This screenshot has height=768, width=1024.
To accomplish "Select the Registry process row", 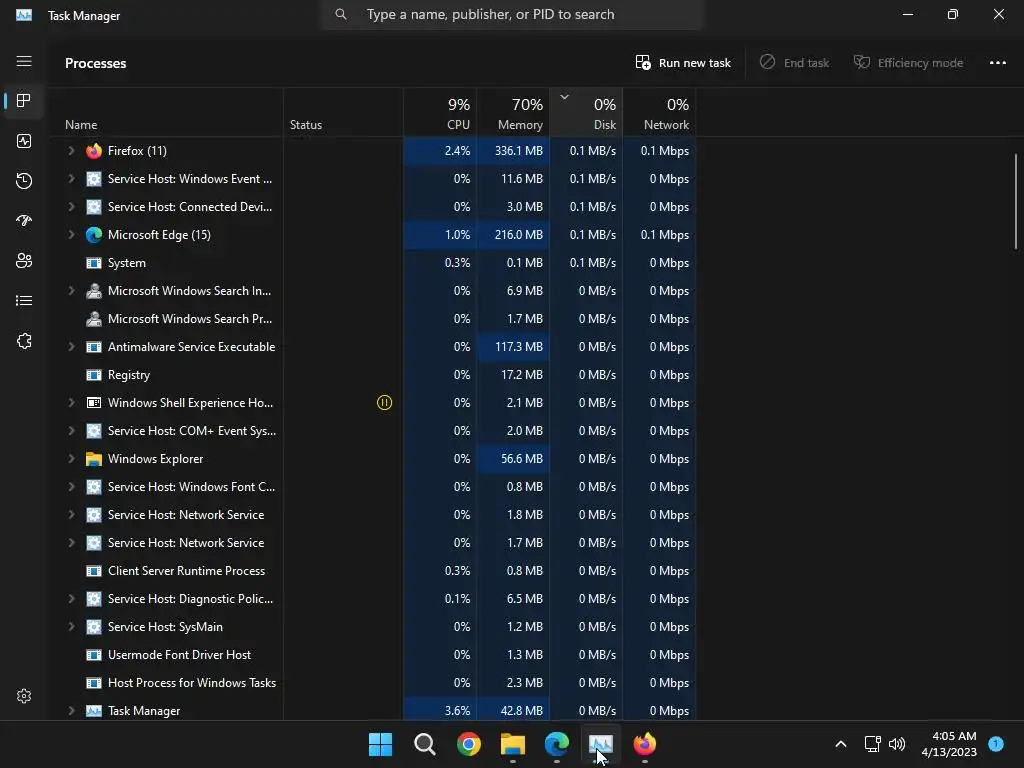I will coord(373,375).
